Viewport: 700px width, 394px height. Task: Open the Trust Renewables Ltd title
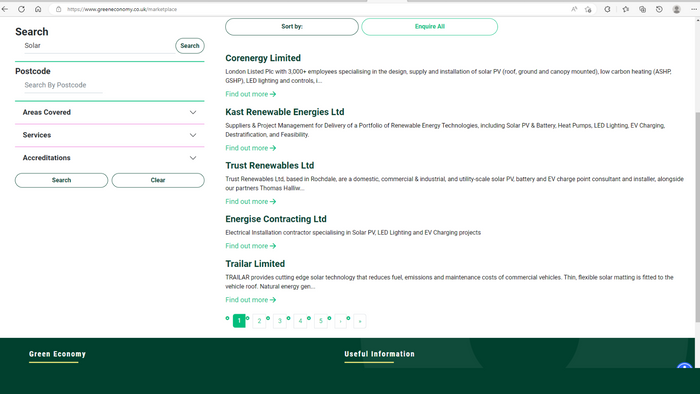270,166
